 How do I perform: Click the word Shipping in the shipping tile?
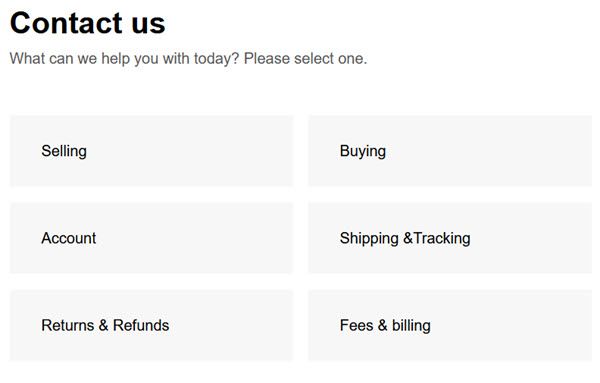click(x=369, y=238)
